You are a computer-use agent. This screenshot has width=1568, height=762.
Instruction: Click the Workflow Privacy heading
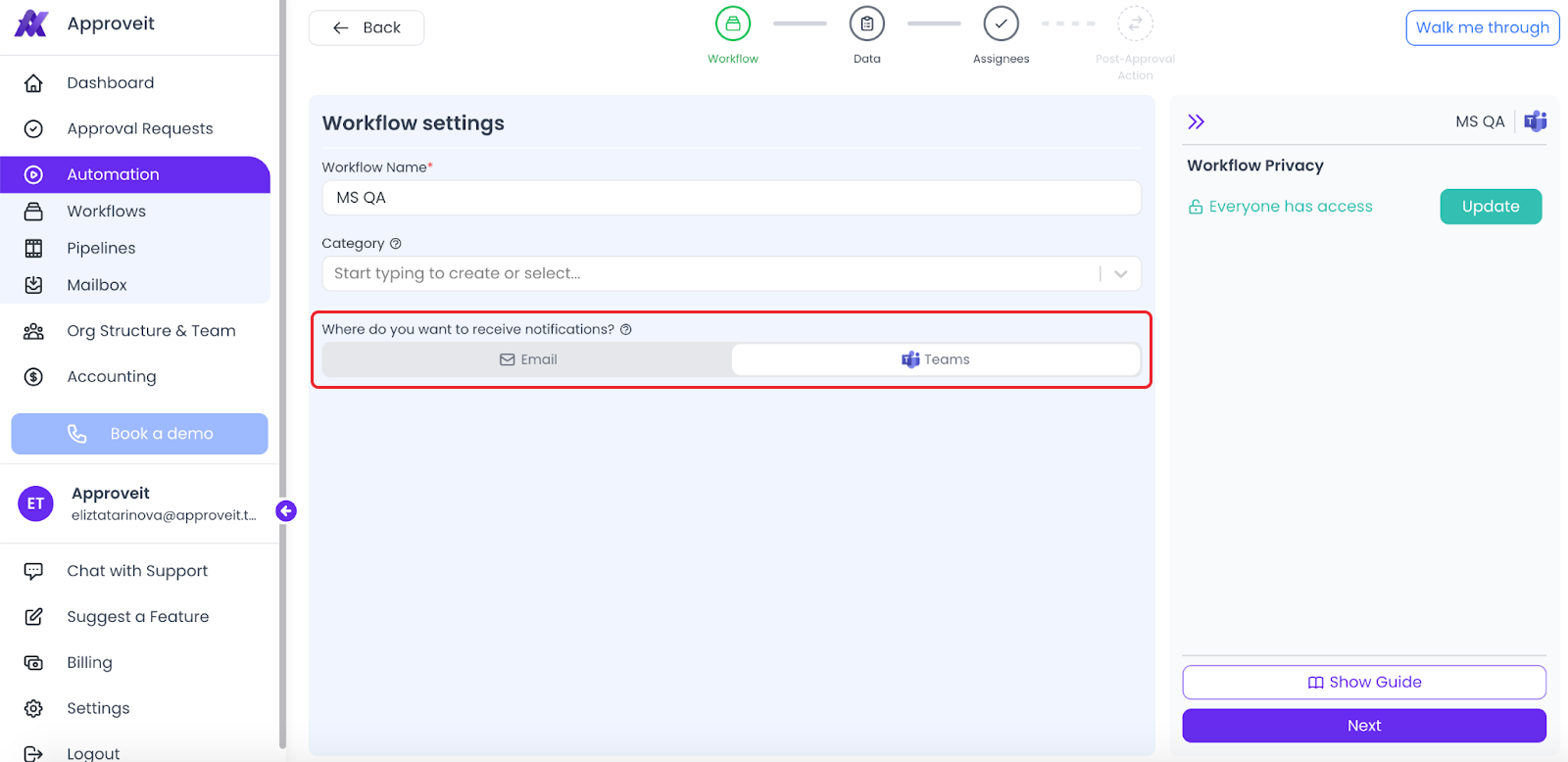coord(1255,166)
